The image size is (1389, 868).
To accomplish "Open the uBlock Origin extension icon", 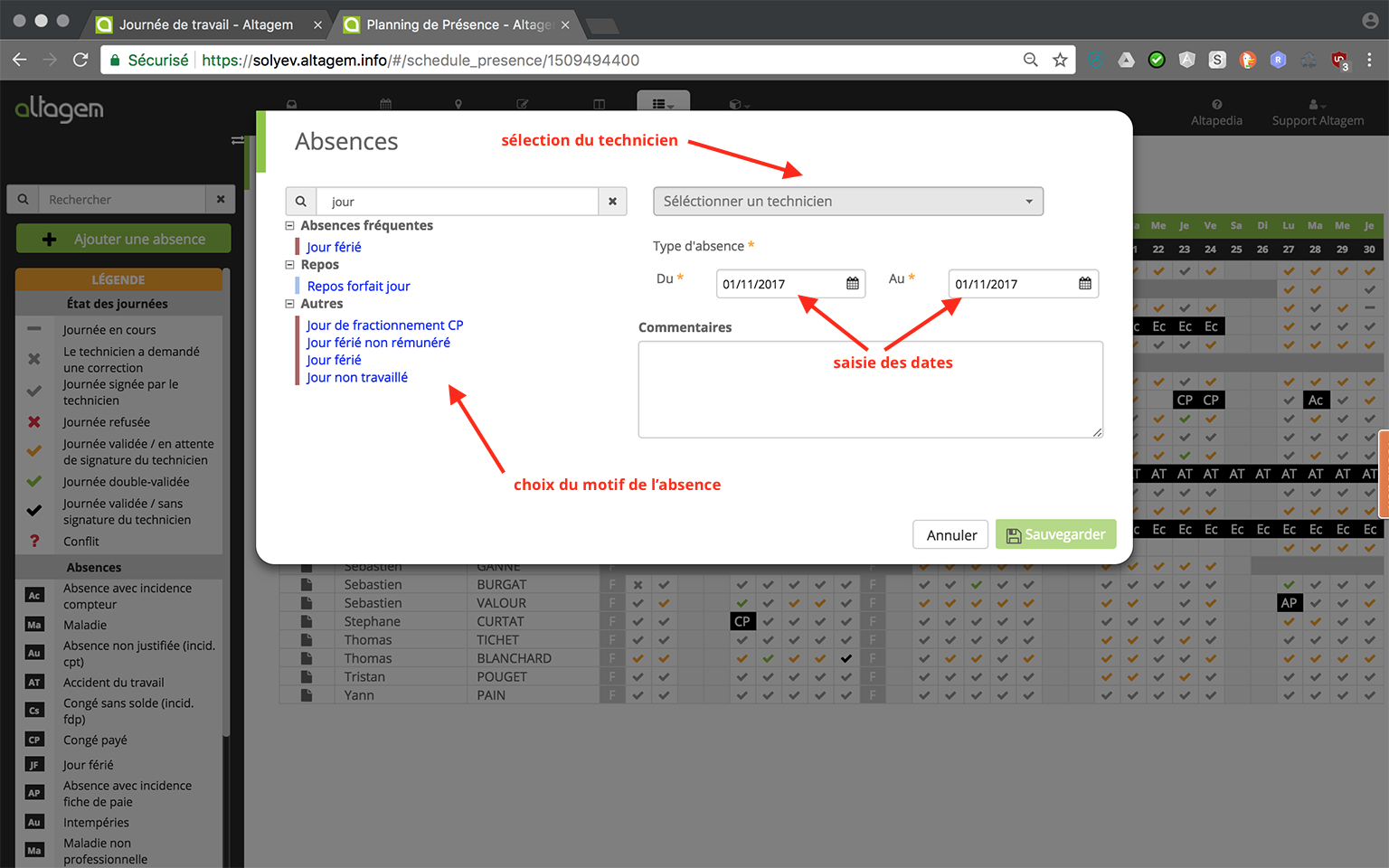I will click(x=1339, y=61).
